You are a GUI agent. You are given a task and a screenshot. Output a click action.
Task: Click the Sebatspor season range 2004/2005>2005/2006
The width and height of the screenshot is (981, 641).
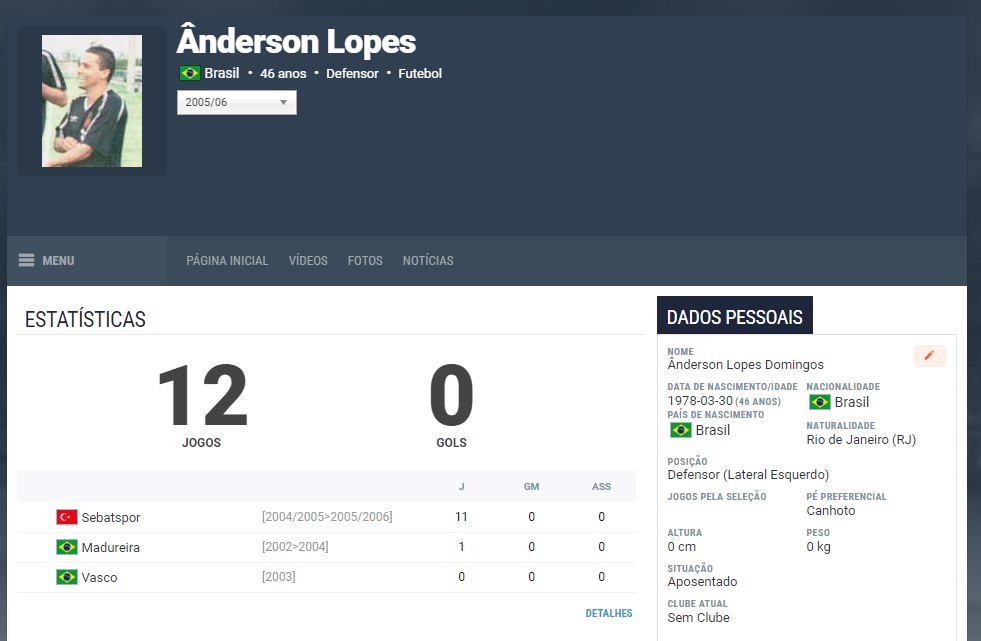[327, 517]
